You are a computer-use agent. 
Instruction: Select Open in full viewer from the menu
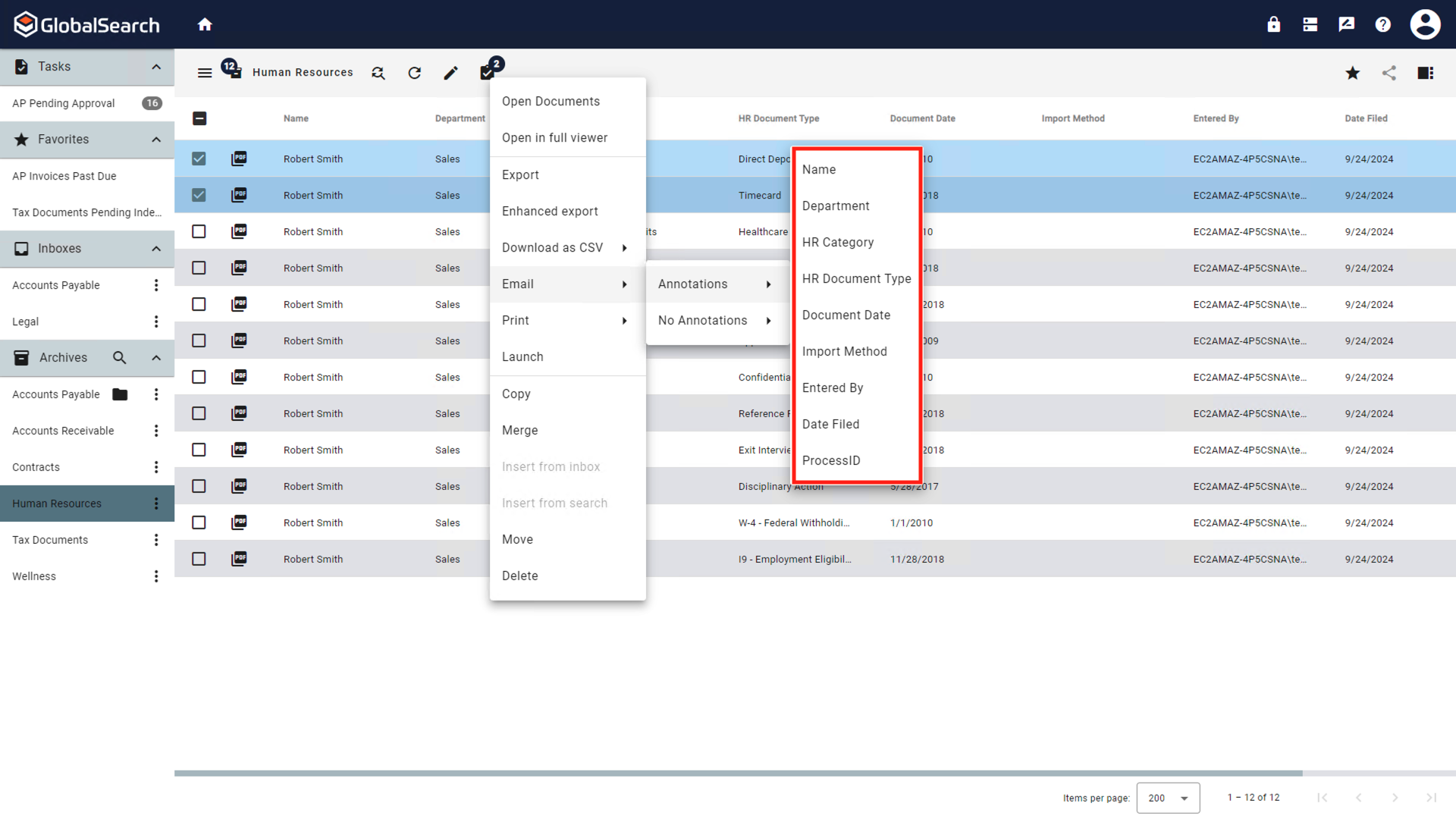point(554,137)
